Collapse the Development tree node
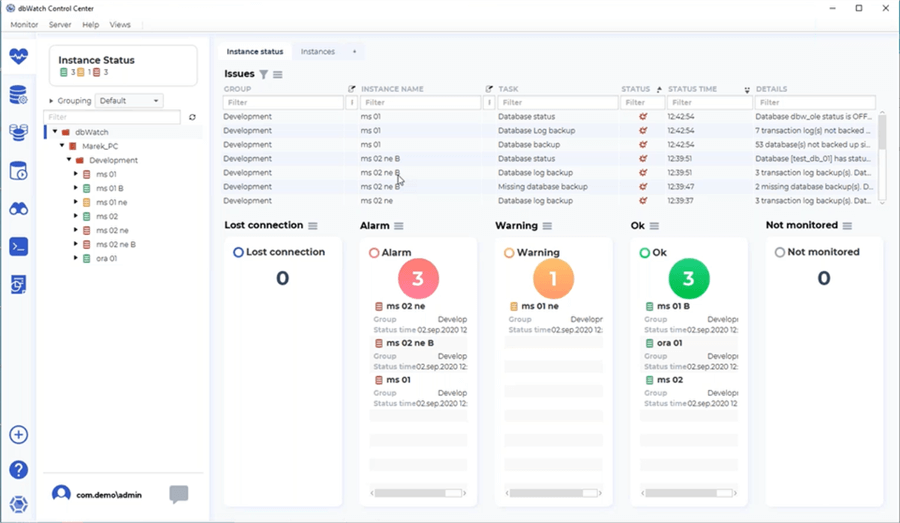 click(69, 160)
